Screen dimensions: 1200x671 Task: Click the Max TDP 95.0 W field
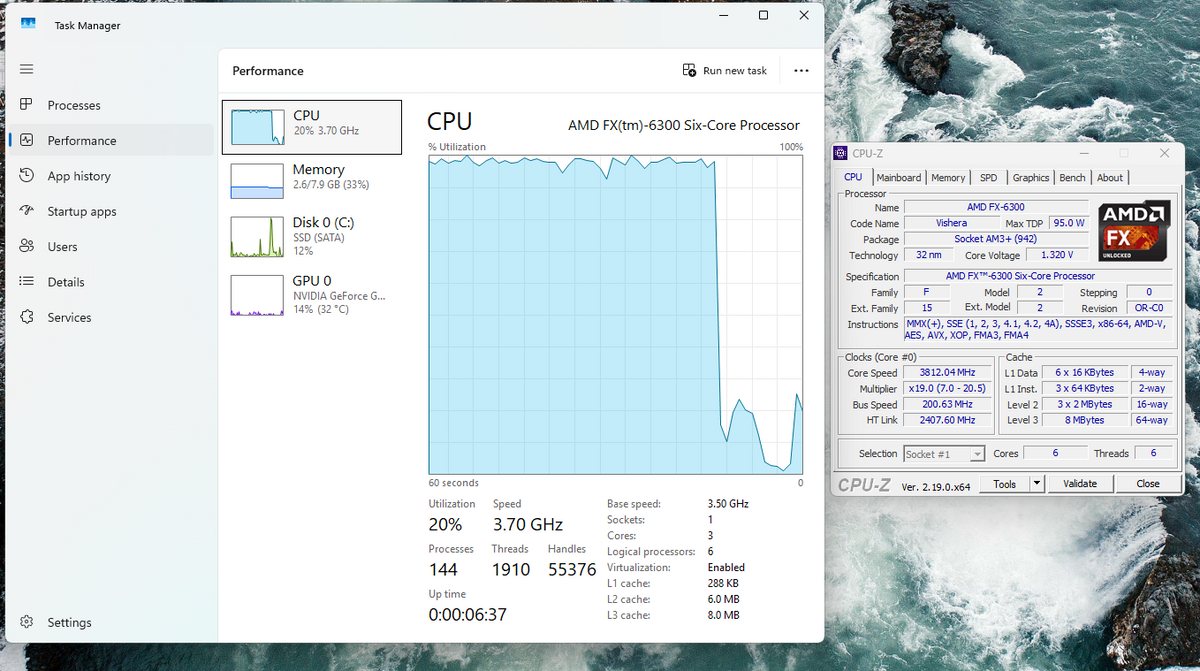[x=1068, y=223]
